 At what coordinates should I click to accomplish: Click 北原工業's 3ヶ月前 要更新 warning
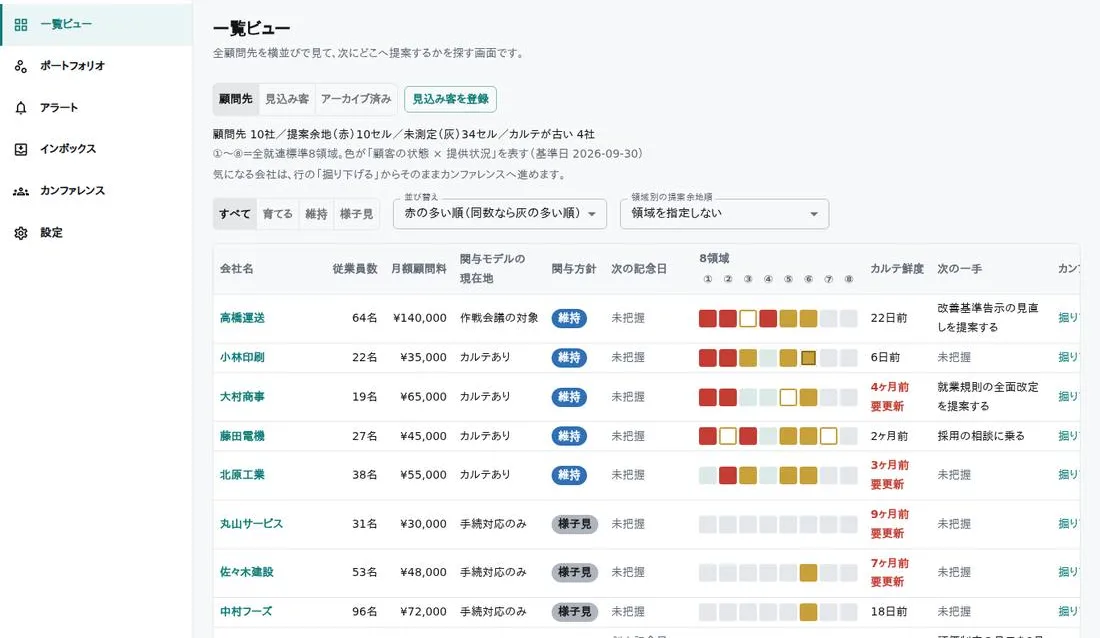click(x=890, y=474)
